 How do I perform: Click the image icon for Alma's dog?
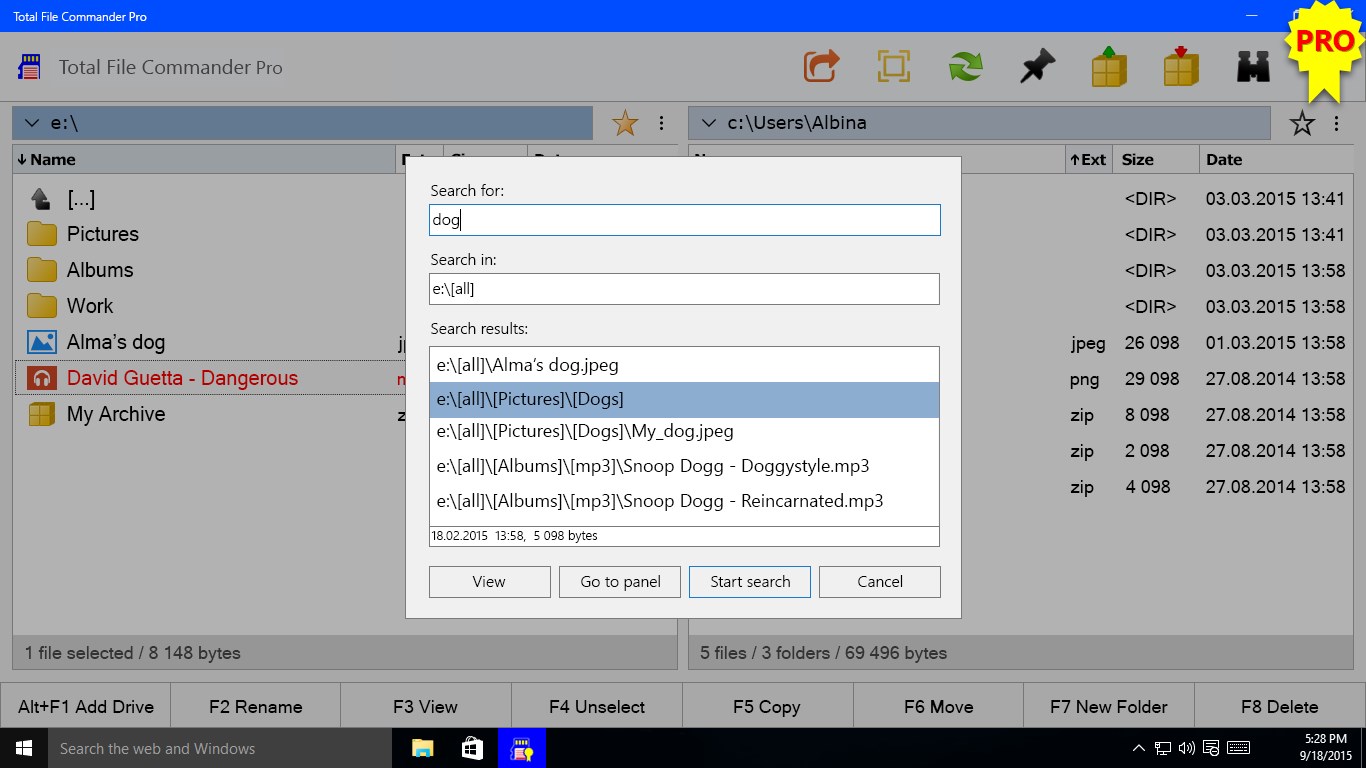coord(41,342)
